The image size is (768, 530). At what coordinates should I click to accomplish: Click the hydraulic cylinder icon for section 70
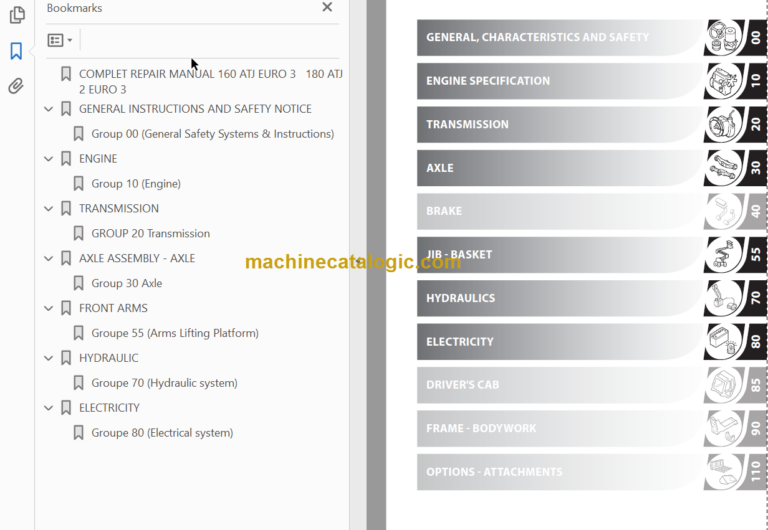[724, 298]
